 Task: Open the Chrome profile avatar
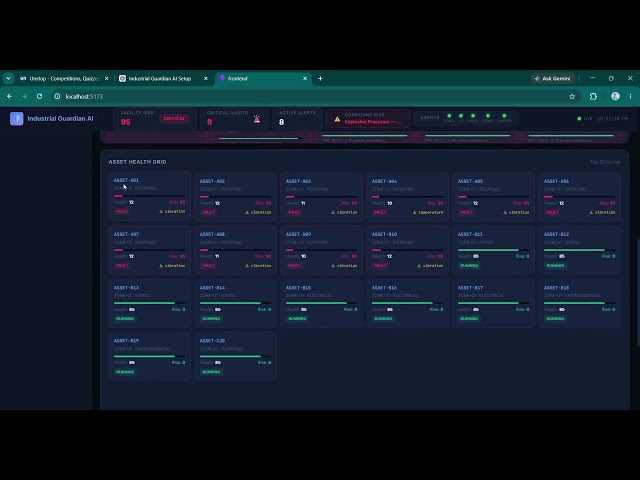tap(616, 96)
